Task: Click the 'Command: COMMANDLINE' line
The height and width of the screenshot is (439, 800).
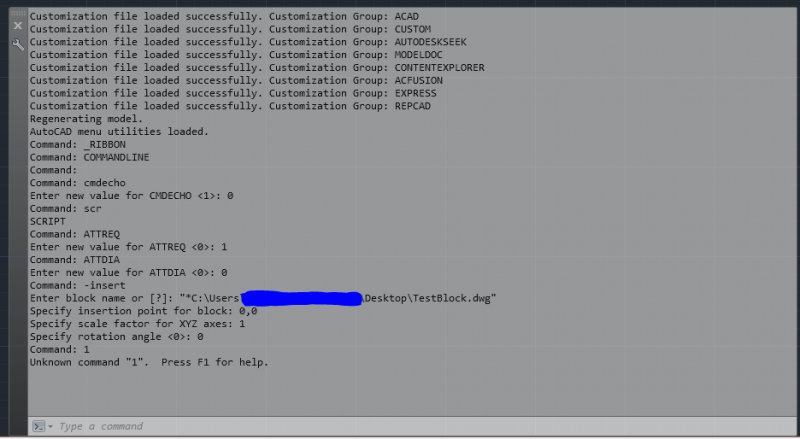Action: click(x=89, y=157)
